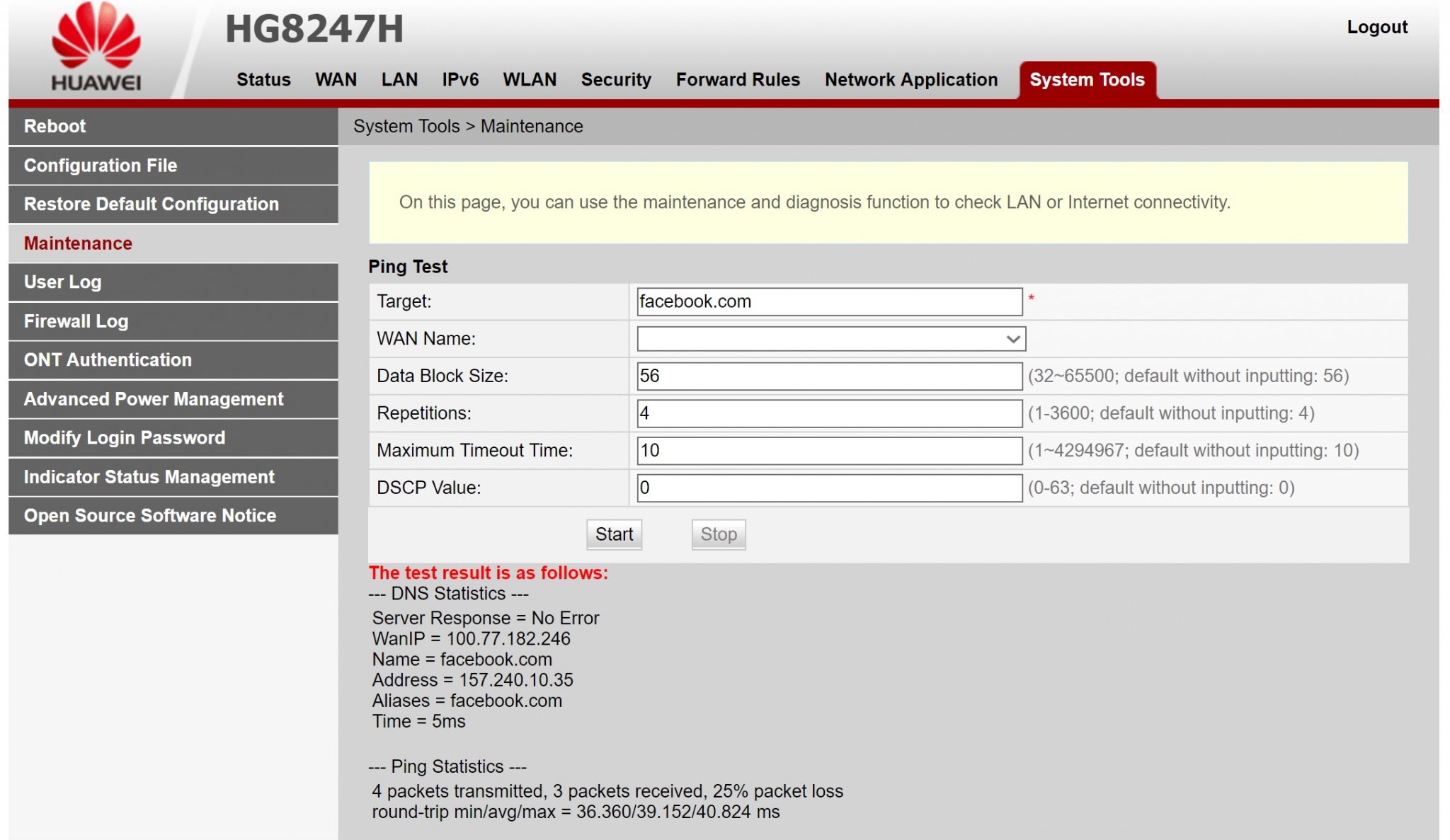The width and height of the screenshot is (1450, 840).
Task: Click the Repetitions input field
Action: tap(829, 413)
